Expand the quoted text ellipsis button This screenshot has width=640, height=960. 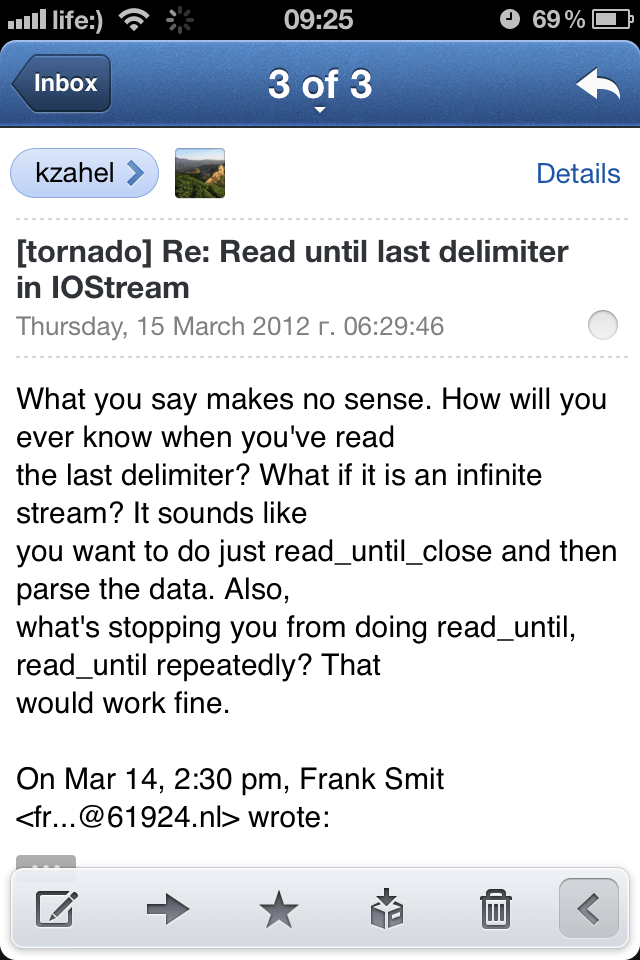pos(46,862)
